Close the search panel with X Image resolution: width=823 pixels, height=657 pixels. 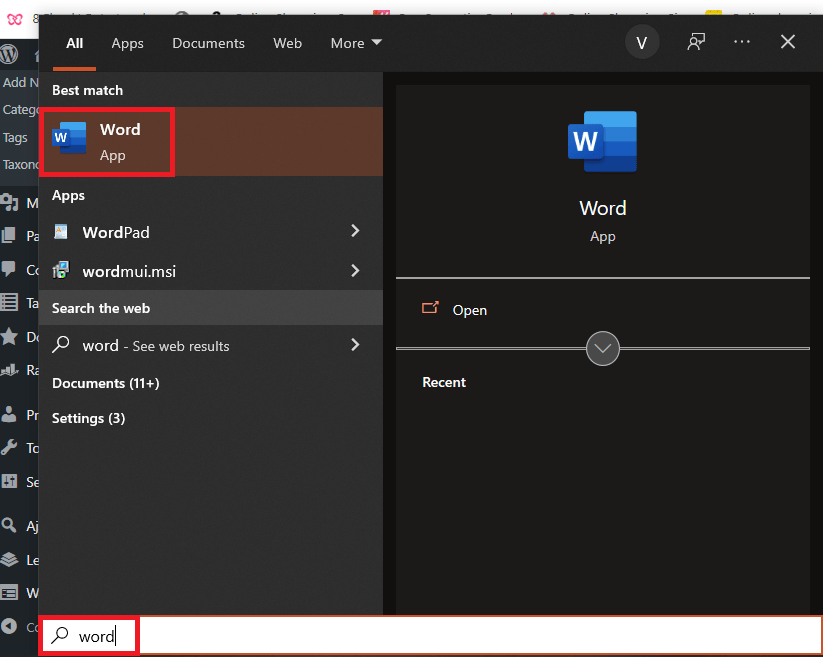pos(787,41)
